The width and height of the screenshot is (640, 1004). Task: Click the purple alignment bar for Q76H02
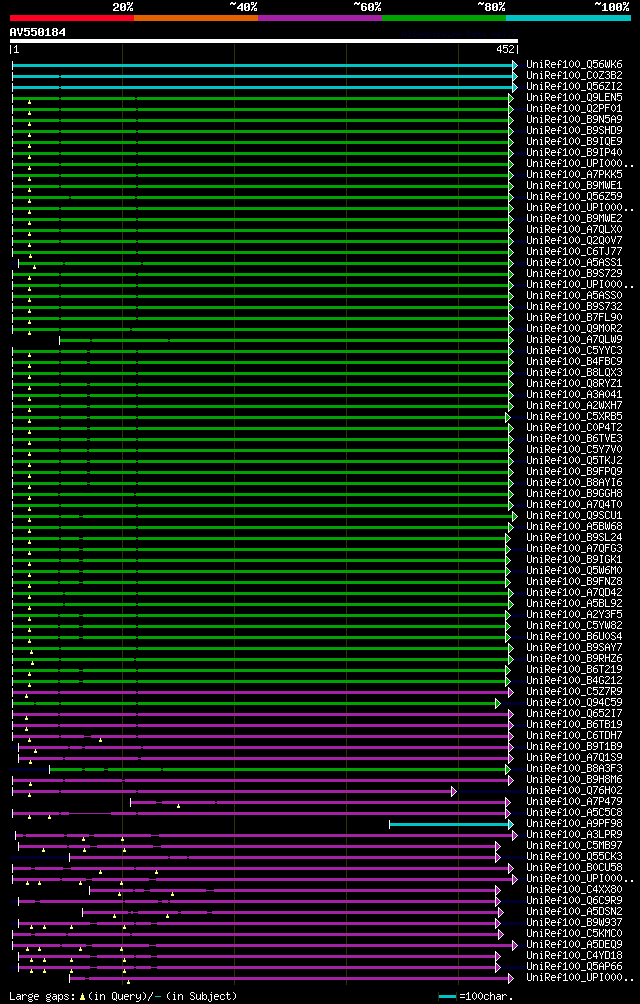(x=234, y=791)
